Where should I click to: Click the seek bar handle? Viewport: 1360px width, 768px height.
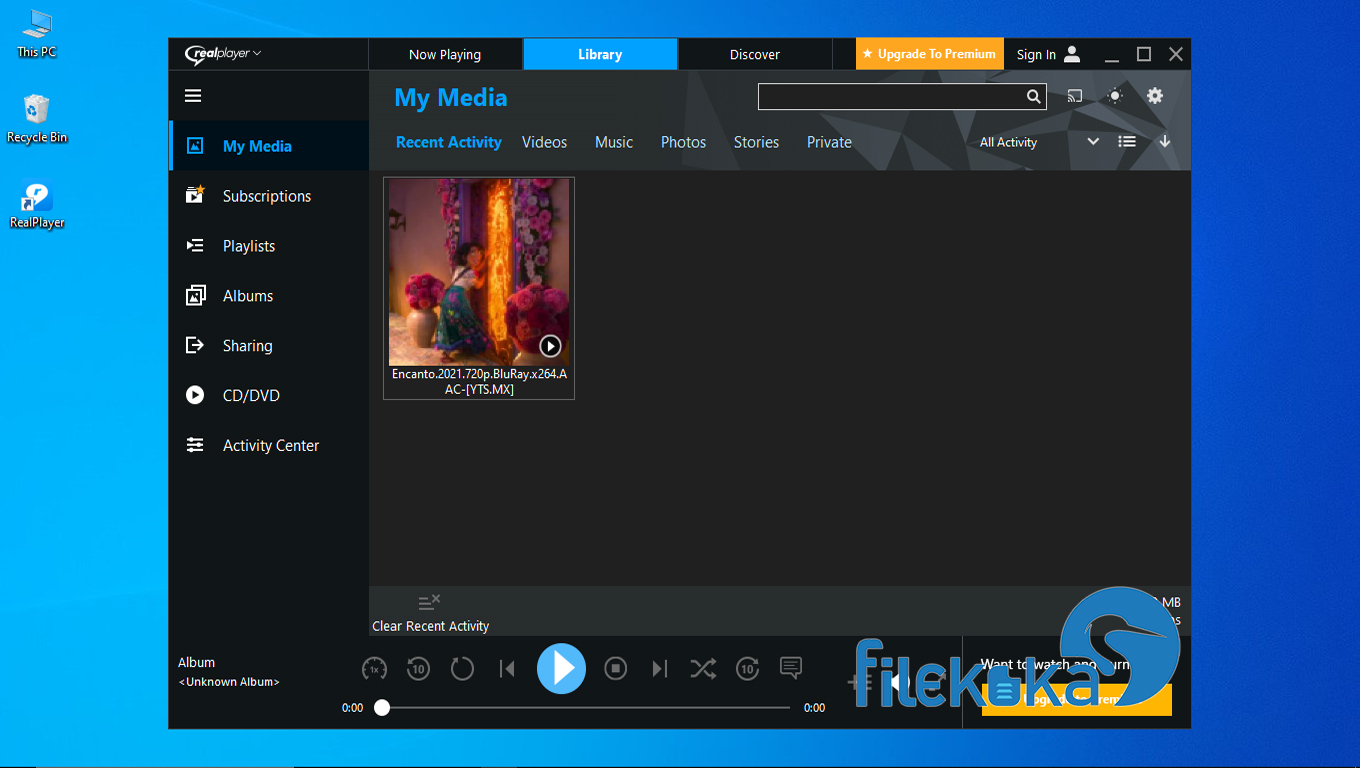(382, 708)
